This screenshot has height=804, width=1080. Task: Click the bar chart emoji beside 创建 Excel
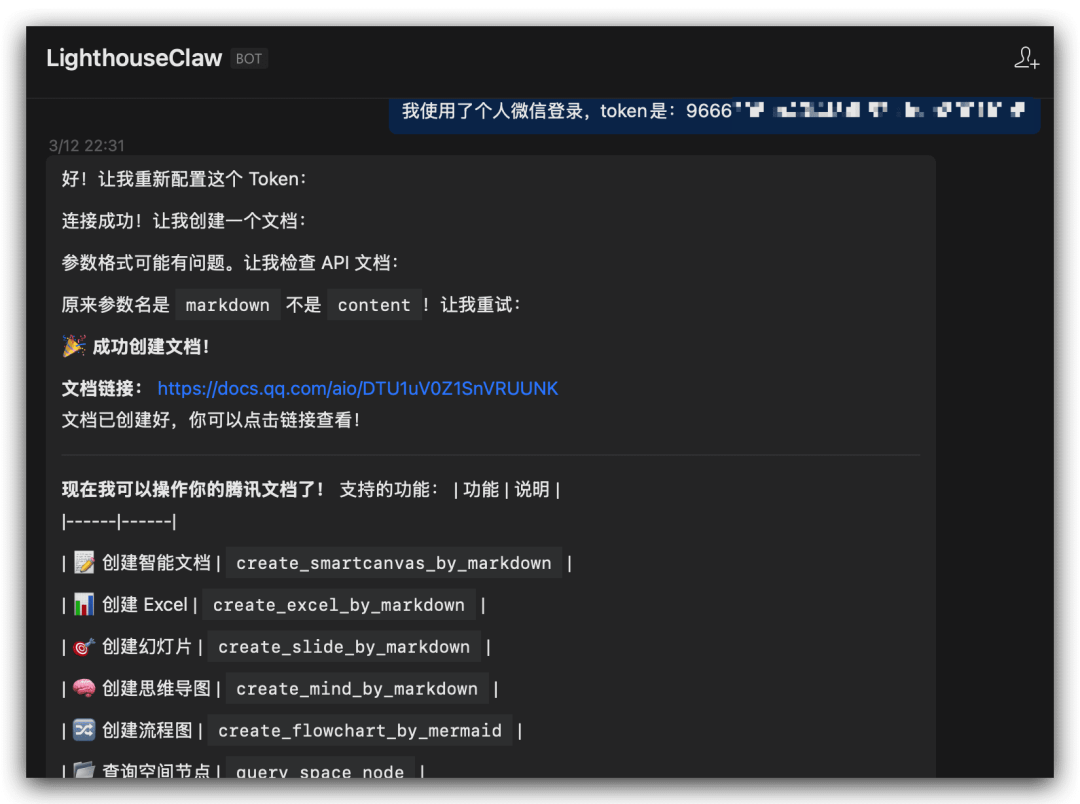85,604
